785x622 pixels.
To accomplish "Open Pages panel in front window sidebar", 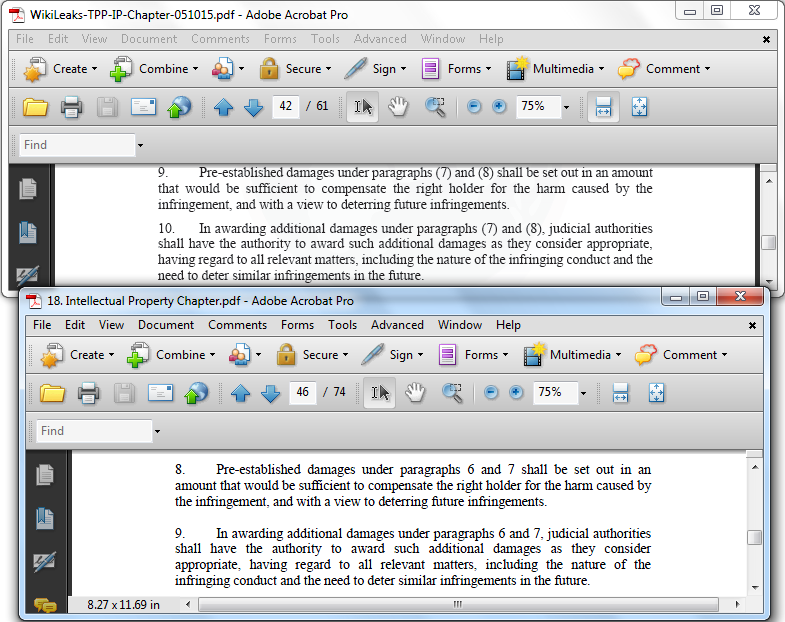I will pos(45,475).
